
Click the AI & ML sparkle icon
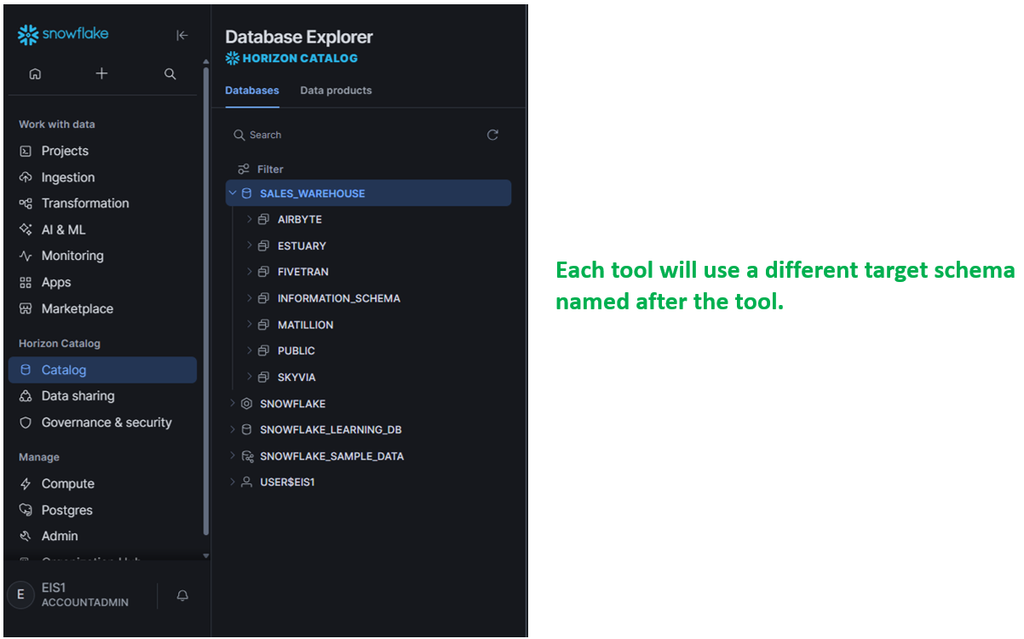pos(25,229)
